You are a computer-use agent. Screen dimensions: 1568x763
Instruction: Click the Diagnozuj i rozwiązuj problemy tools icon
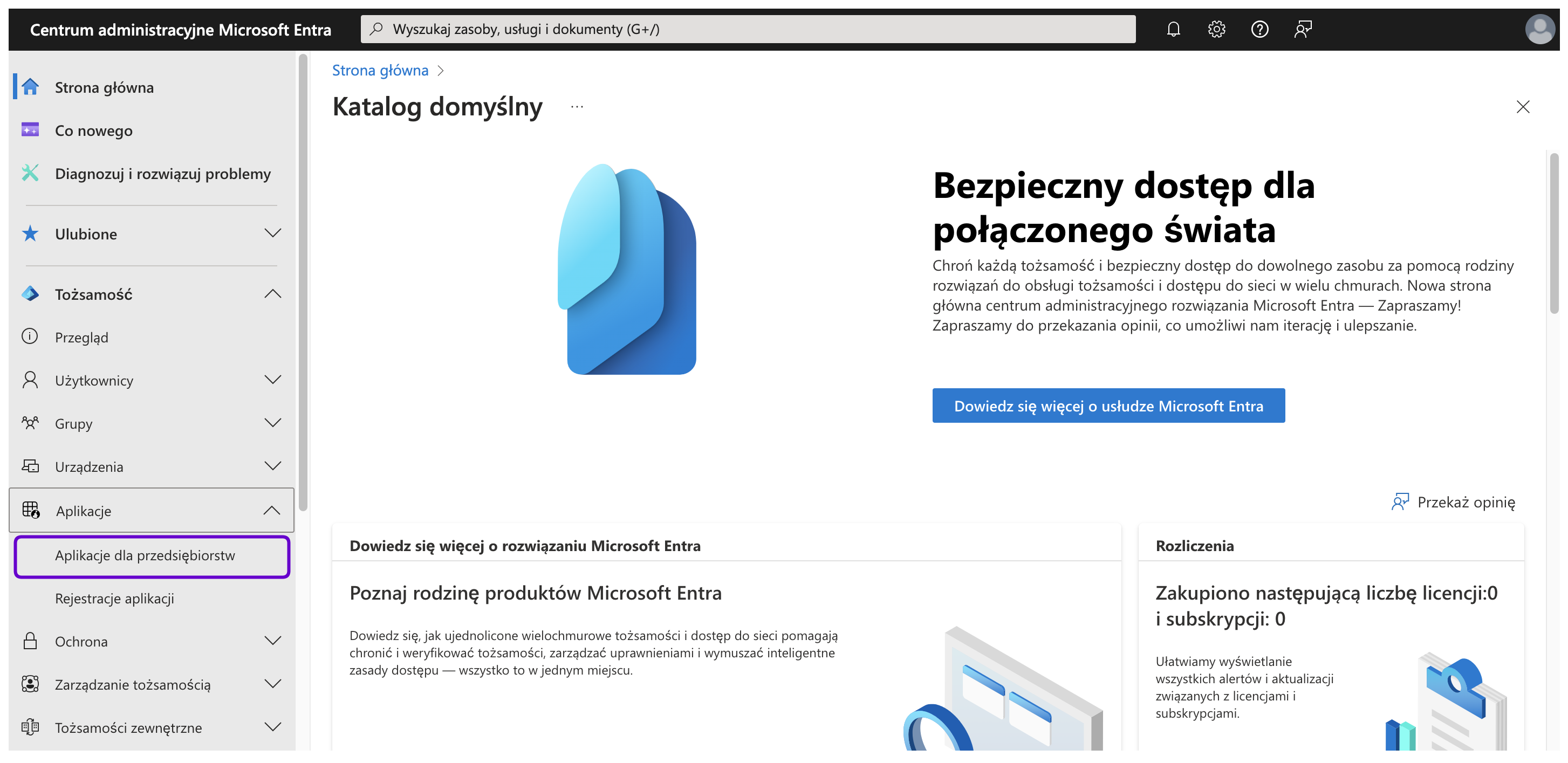point(30,174)
